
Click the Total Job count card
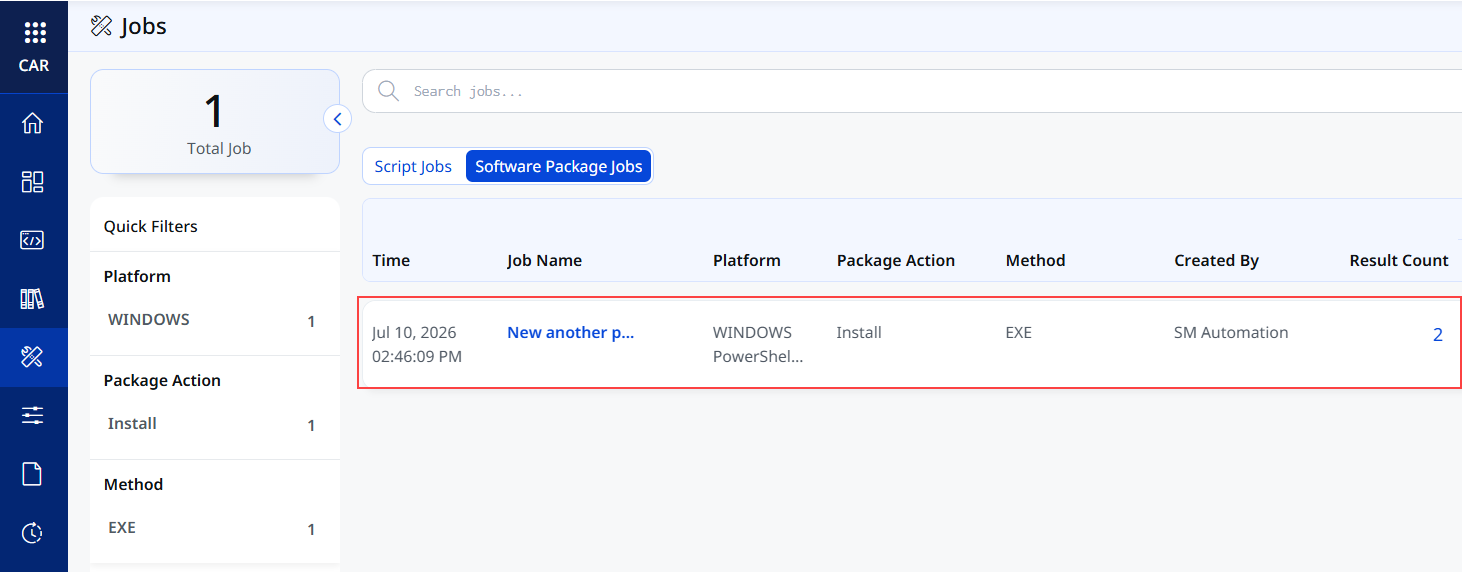[215, 122]
